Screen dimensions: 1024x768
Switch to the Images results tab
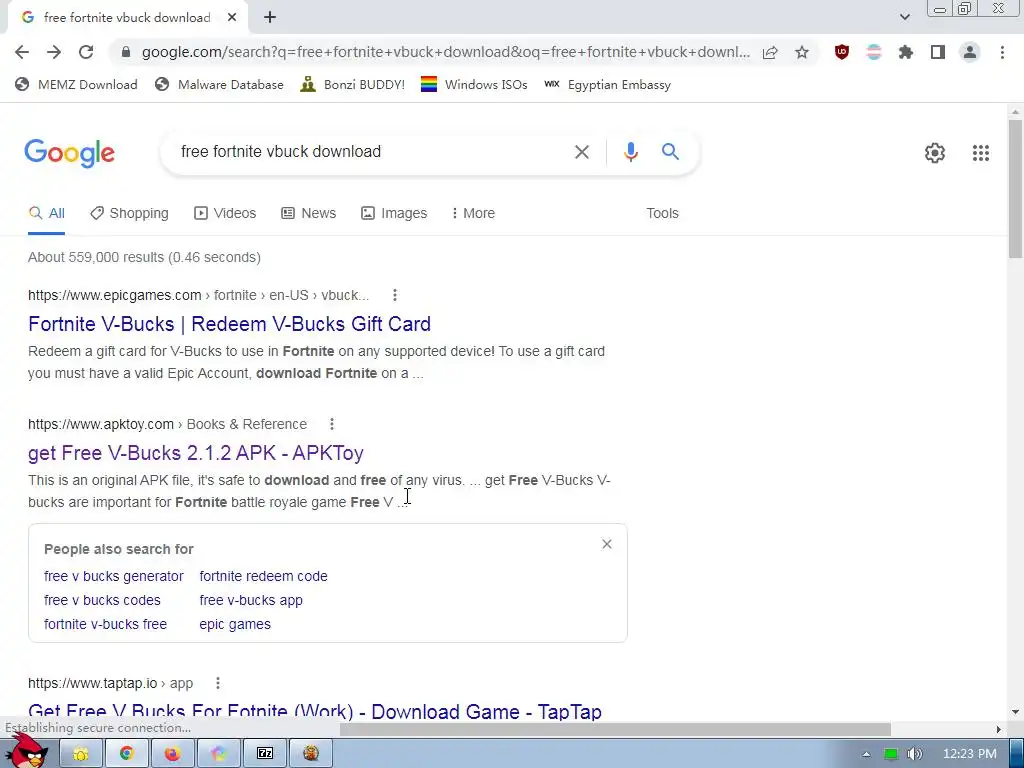394,214
